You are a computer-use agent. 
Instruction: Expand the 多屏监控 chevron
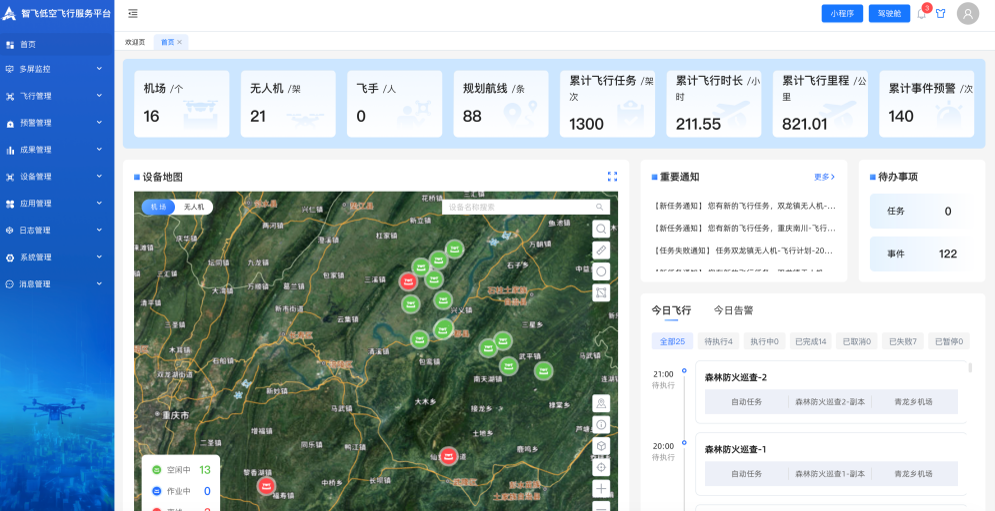(x=99, y=69)
